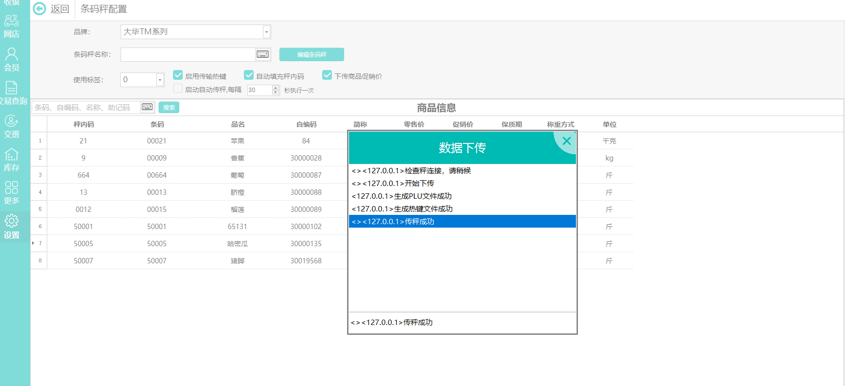Screen dimensions: 845x386
Task: Click the 自编码 cell 30000089
Action: pos(306,209)
